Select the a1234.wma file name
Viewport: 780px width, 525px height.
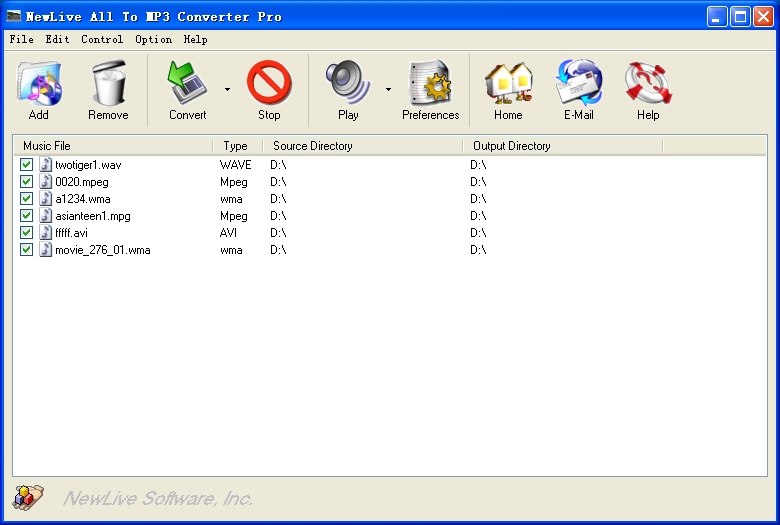(x=83, y=199)
